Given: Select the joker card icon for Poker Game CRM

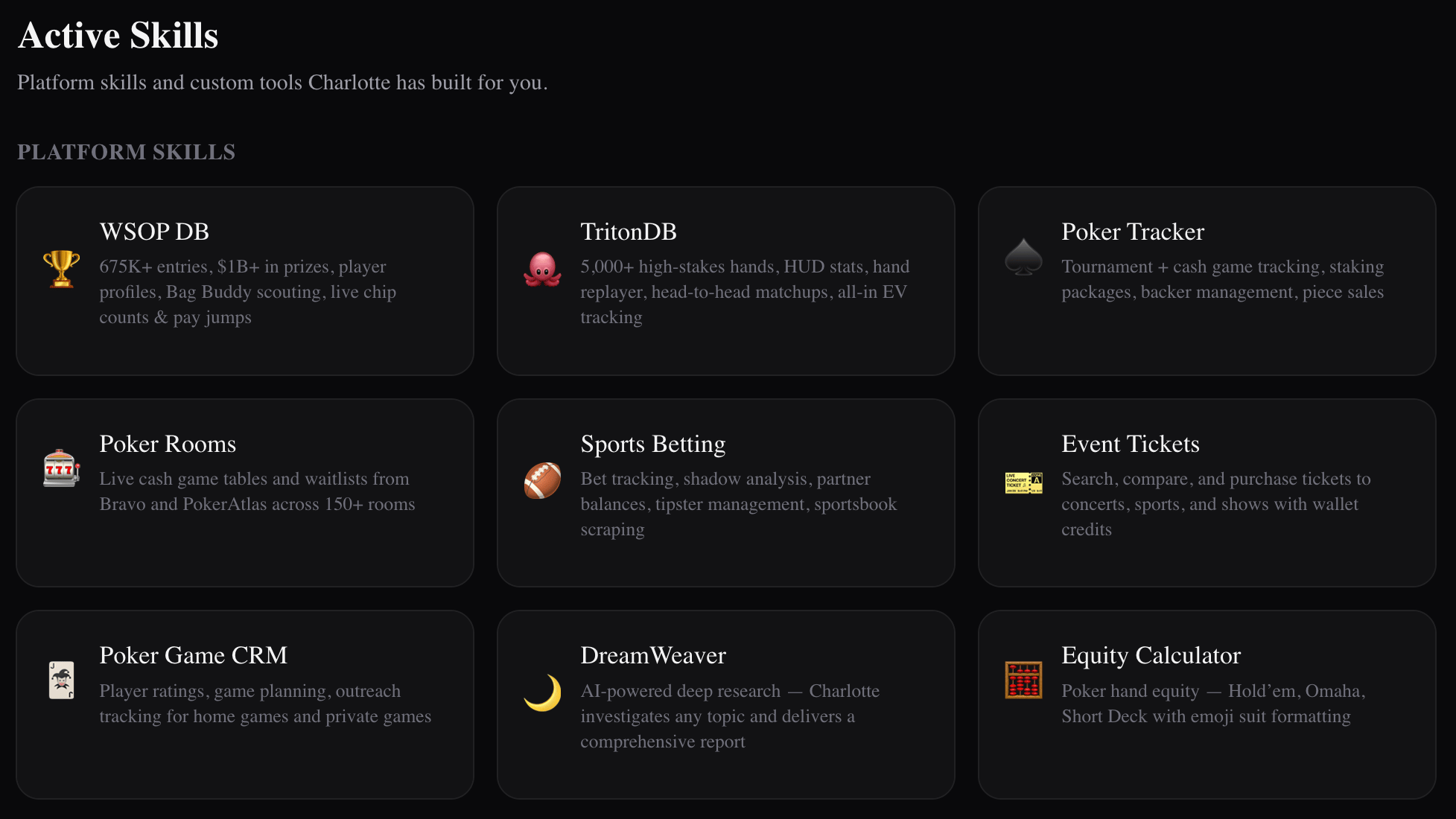Looking at the screenshot, I should point(61,680).
